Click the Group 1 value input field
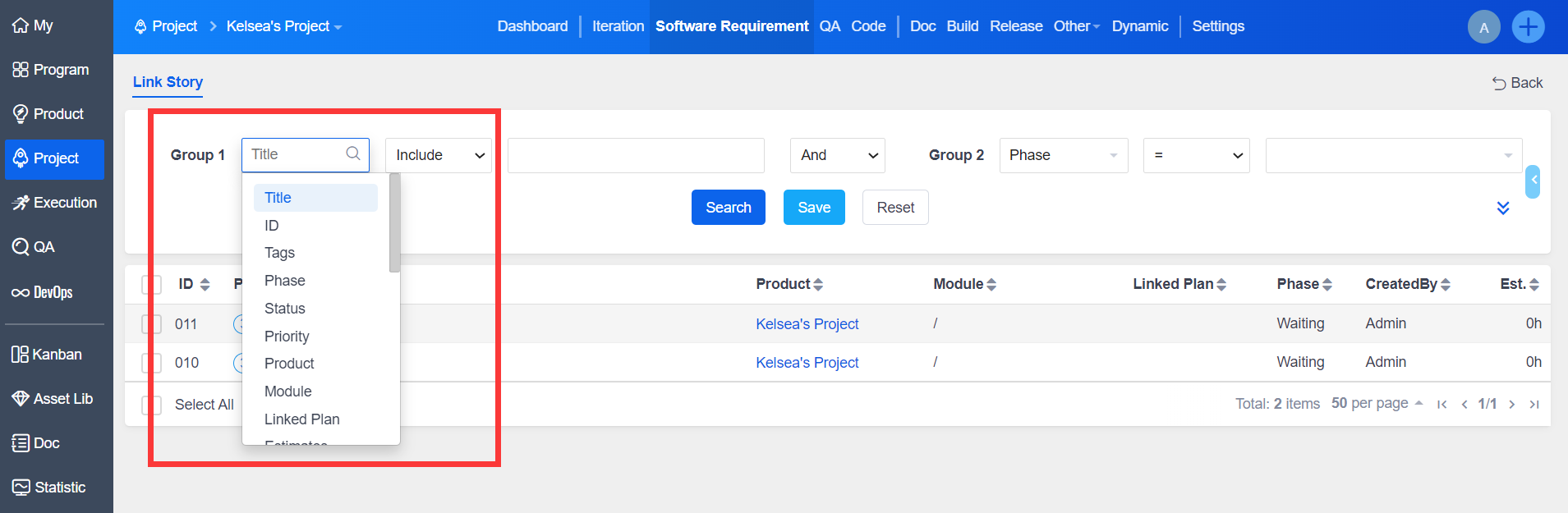 636,155
